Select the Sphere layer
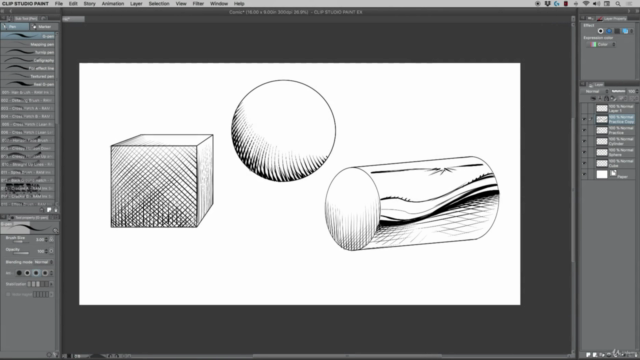This screenshot has height=360, width=640. (x=615, y=152)
